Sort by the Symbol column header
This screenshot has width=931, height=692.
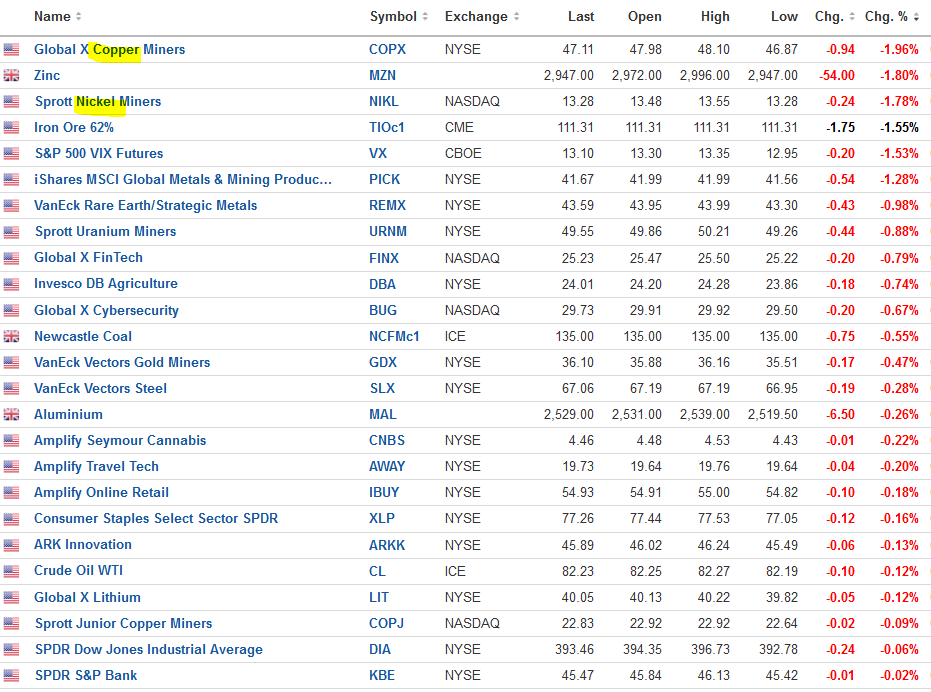(398, 17)
